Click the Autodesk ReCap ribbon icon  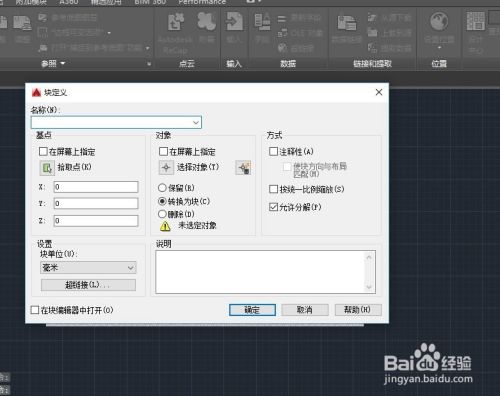tap(176, 21)
